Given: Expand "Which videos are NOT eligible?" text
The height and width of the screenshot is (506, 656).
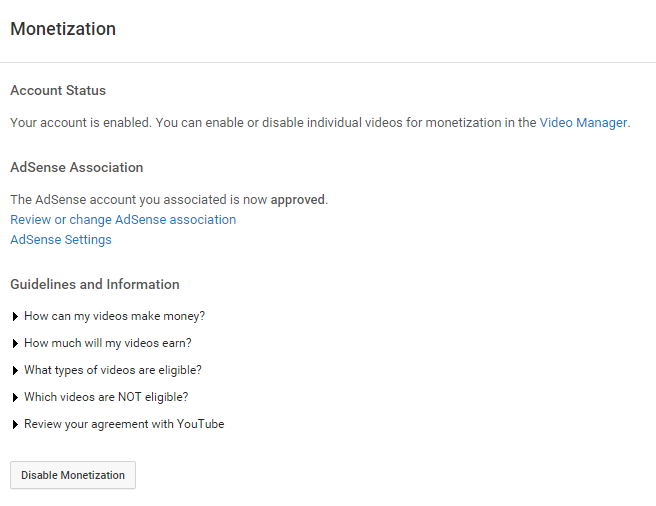Looking at the screenshot, I should (x=106, y=397).
